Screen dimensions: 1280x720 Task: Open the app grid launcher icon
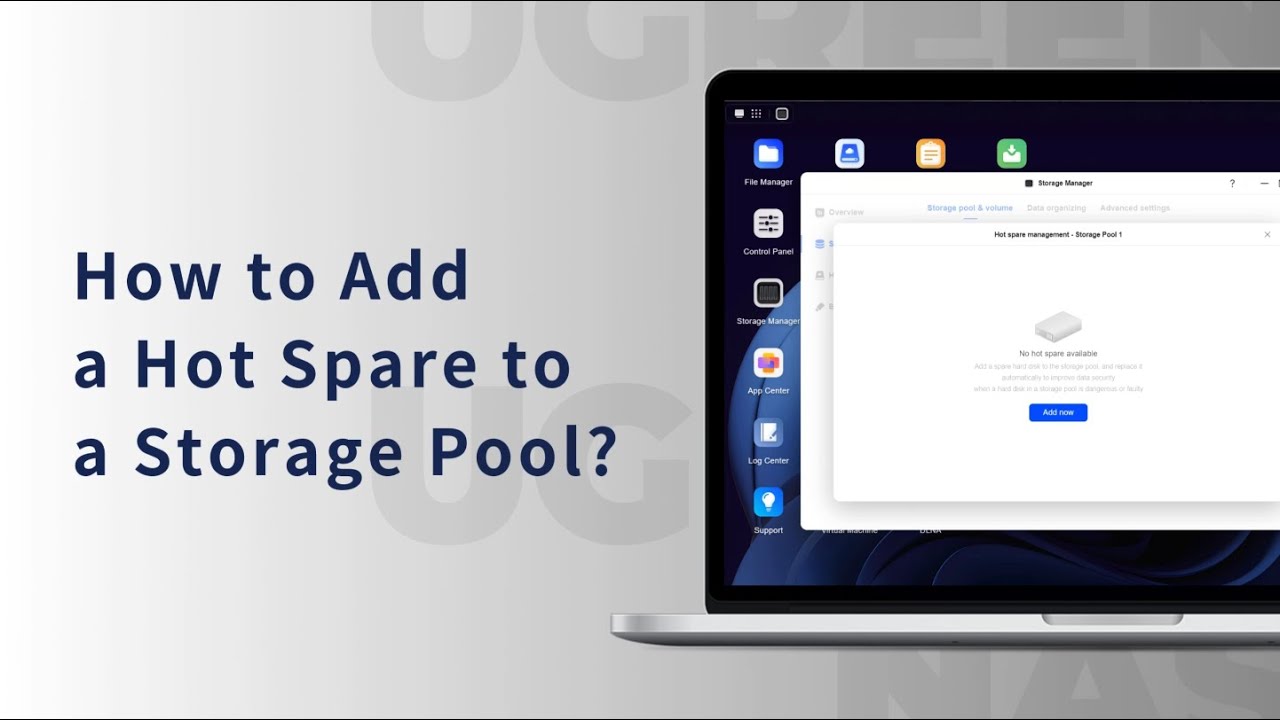tap(757, 114)
